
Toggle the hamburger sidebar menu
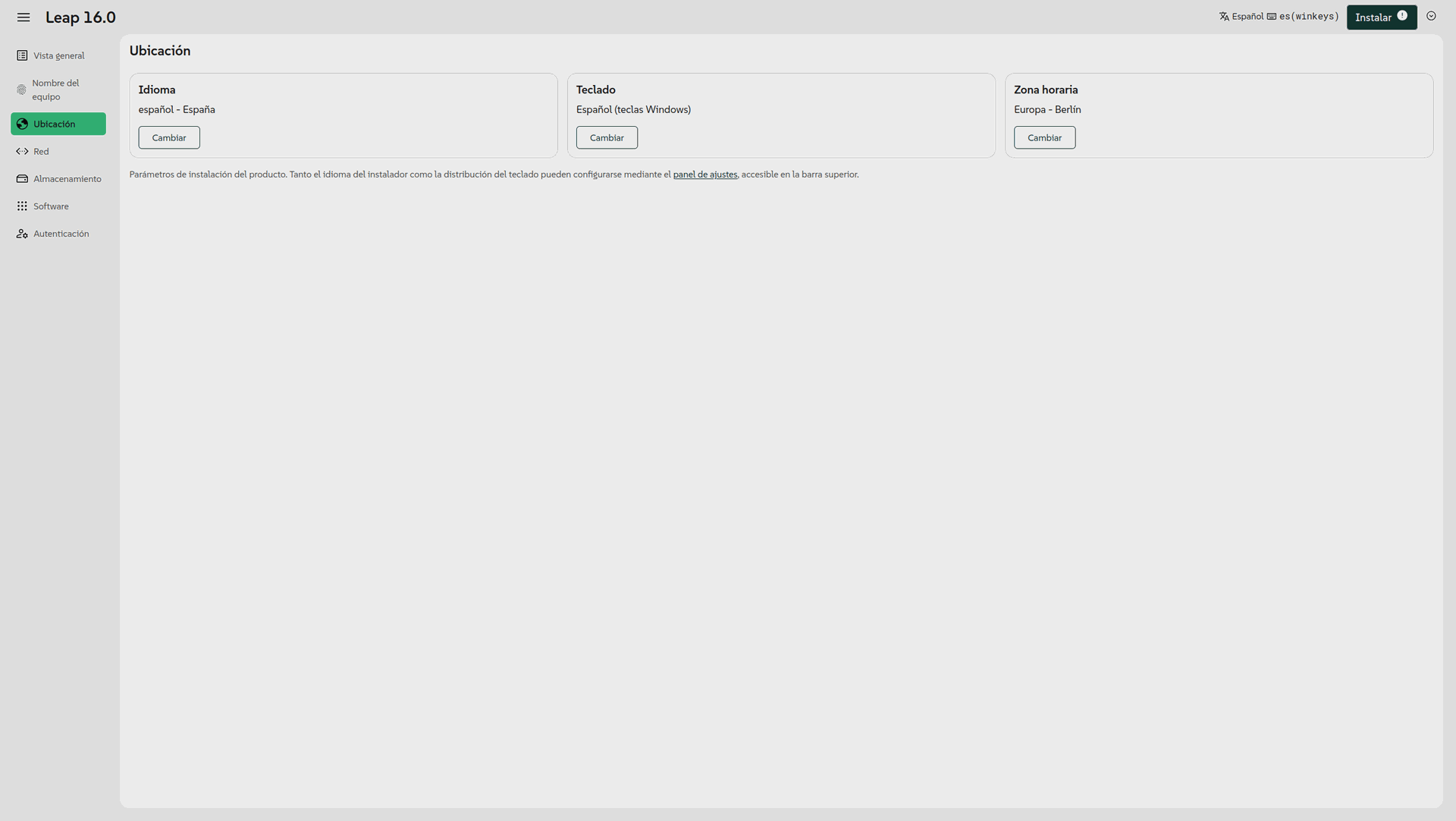point(24,17)
